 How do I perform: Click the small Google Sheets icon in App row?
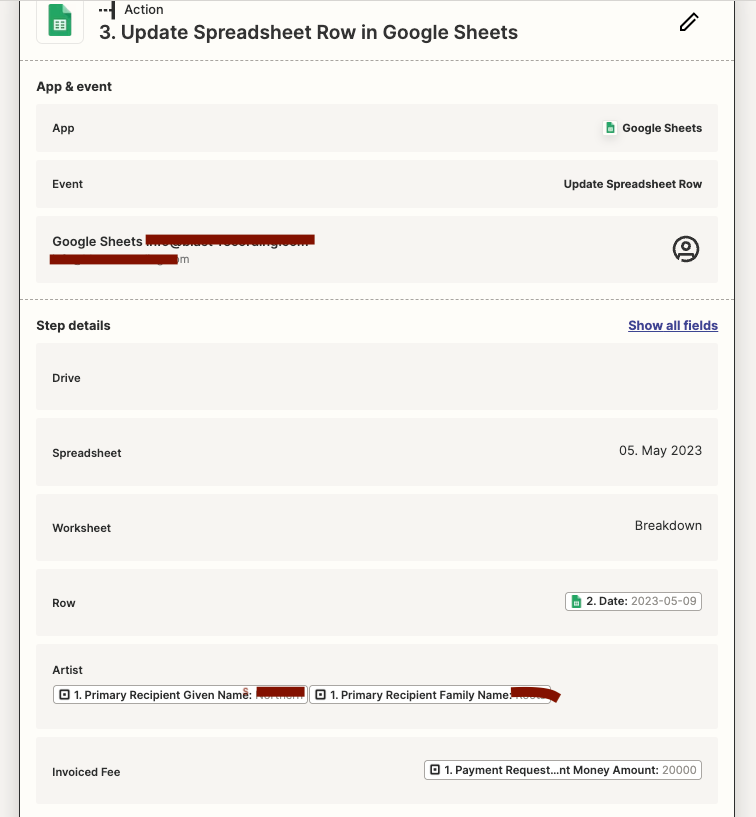click(610, 128)
